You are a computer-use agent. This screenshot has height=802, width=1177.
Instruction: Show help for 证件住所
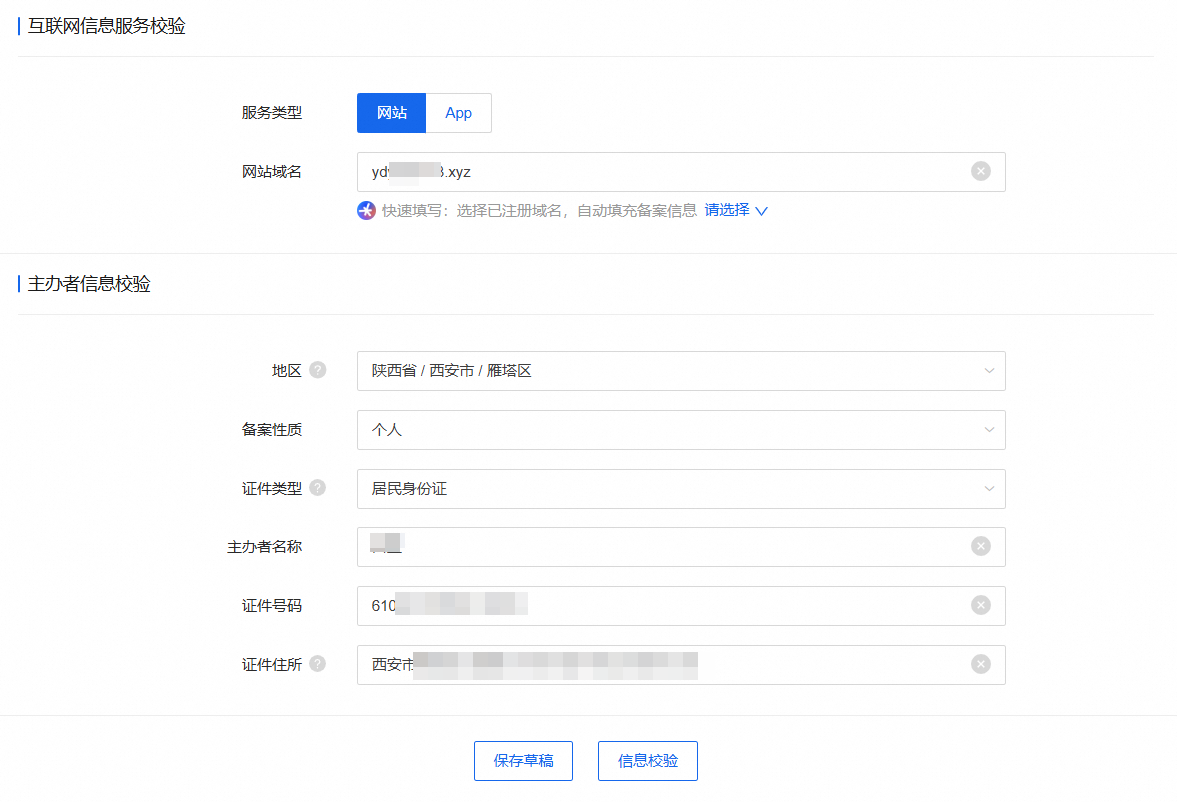(318, 664)
